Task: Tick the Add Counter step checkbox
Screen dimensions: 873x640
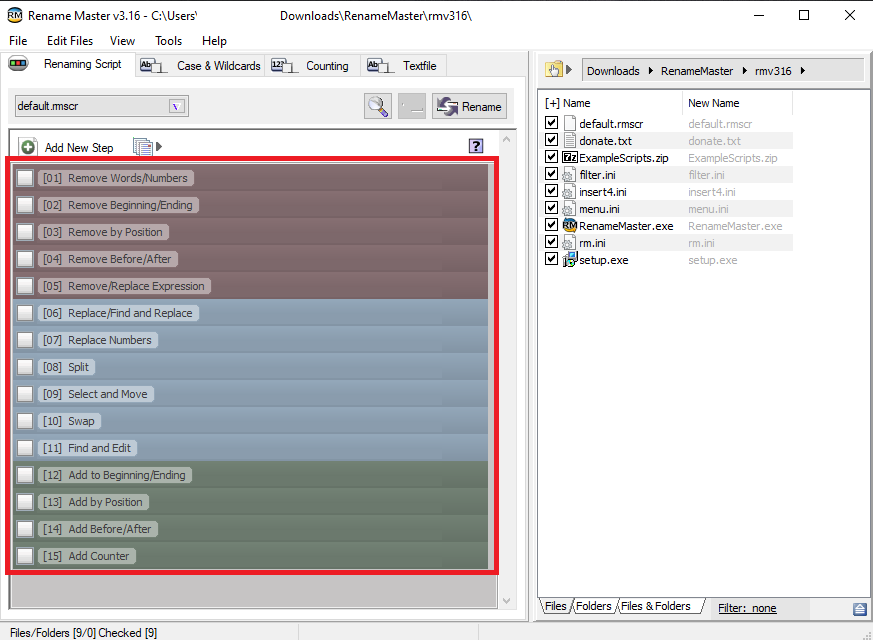Action: point(25,556)
